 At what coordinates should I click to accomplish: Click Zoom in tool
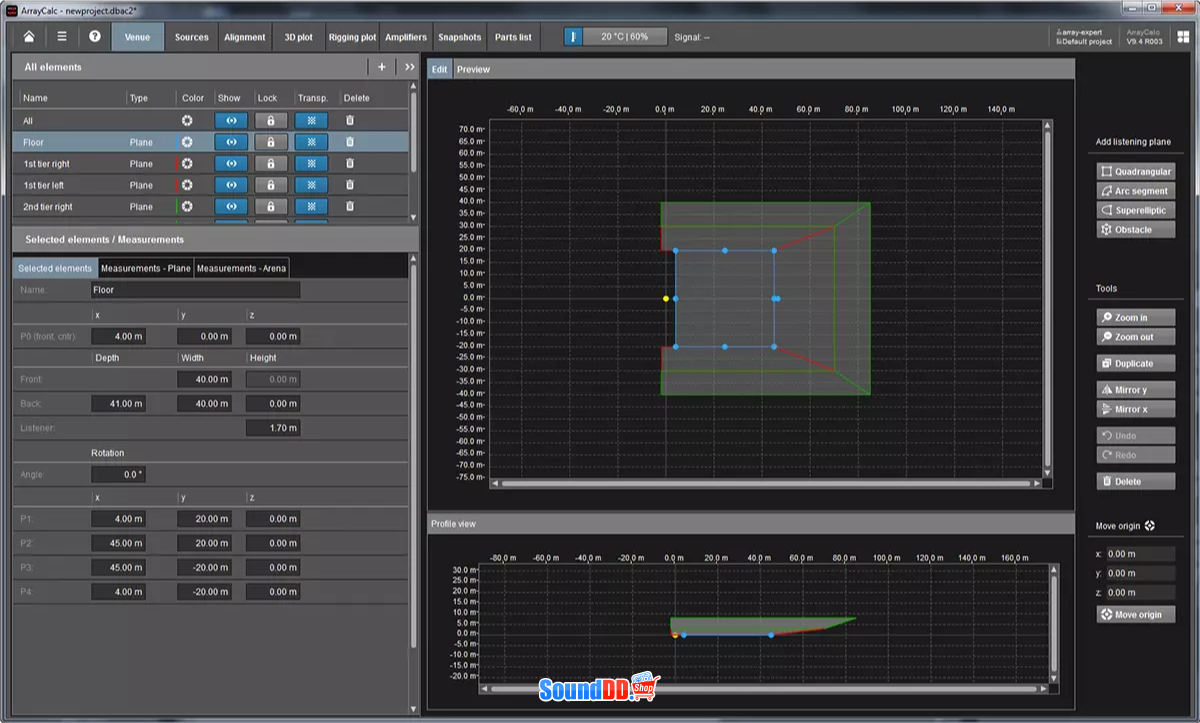(1136, 318)
